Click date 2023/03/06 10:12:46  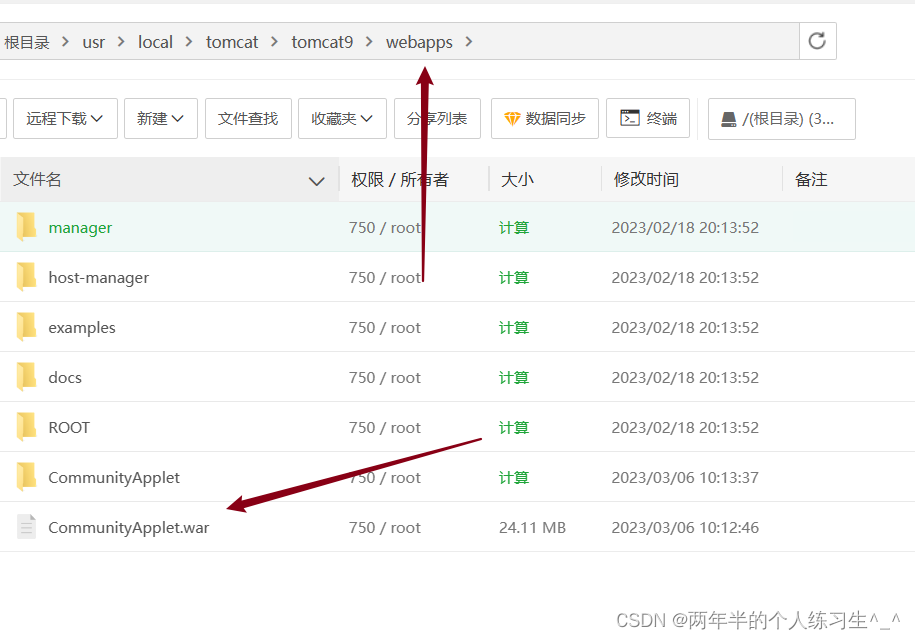(x=685, y=527)
